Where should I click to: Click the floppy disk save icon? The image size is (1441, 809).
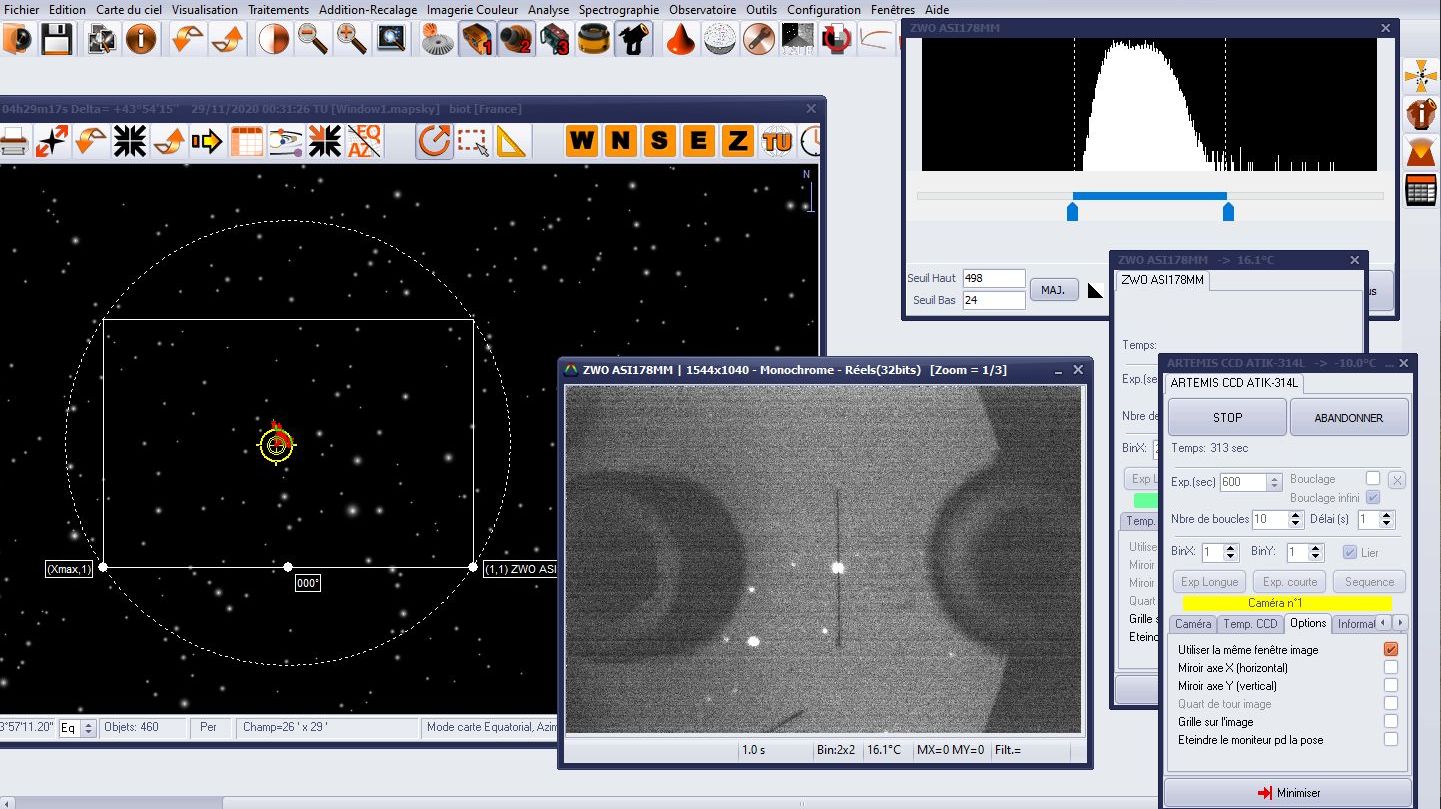pos(56,39)
